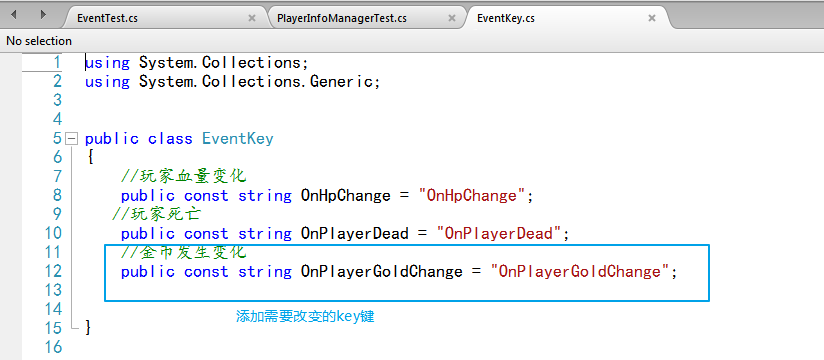This screenshot has width=824, height=360.
Task: Click the comment //玩家死亡
Action: [157, 214]
